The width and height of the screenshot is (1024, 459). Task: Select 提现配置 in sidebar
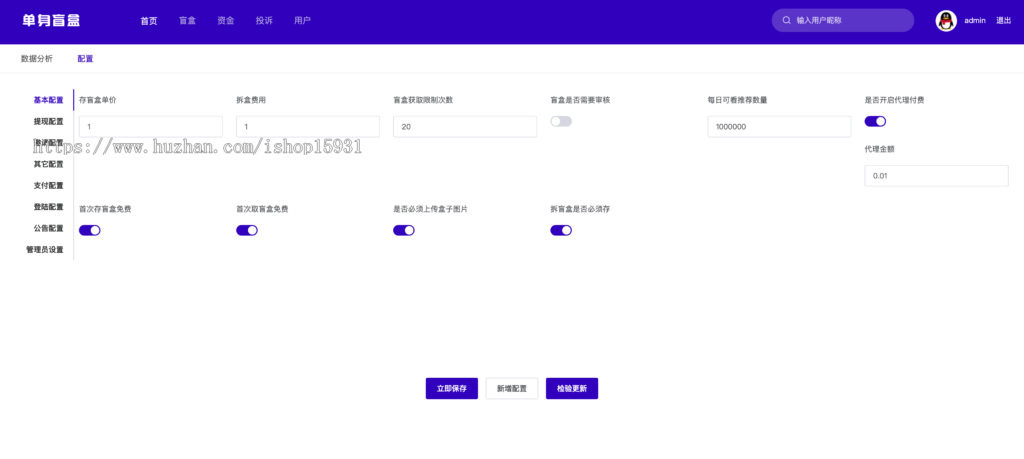coord(48,122)
